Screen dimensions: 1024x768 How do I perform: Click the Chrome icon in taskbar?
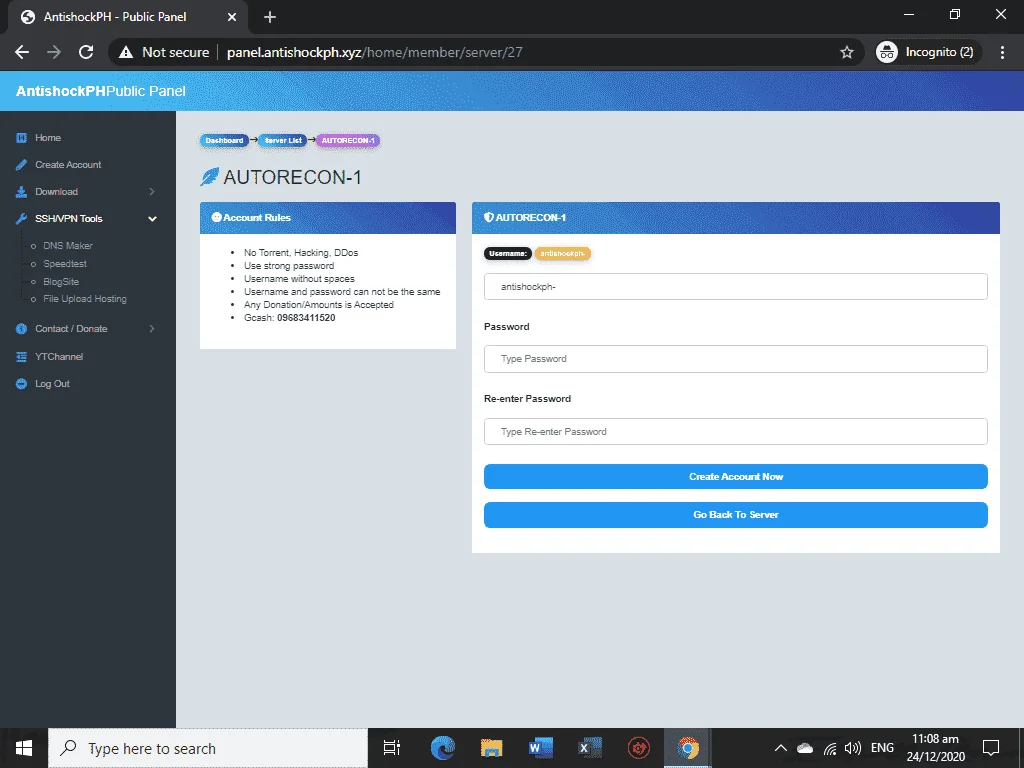pyautogui.click(x=688, y=748)
